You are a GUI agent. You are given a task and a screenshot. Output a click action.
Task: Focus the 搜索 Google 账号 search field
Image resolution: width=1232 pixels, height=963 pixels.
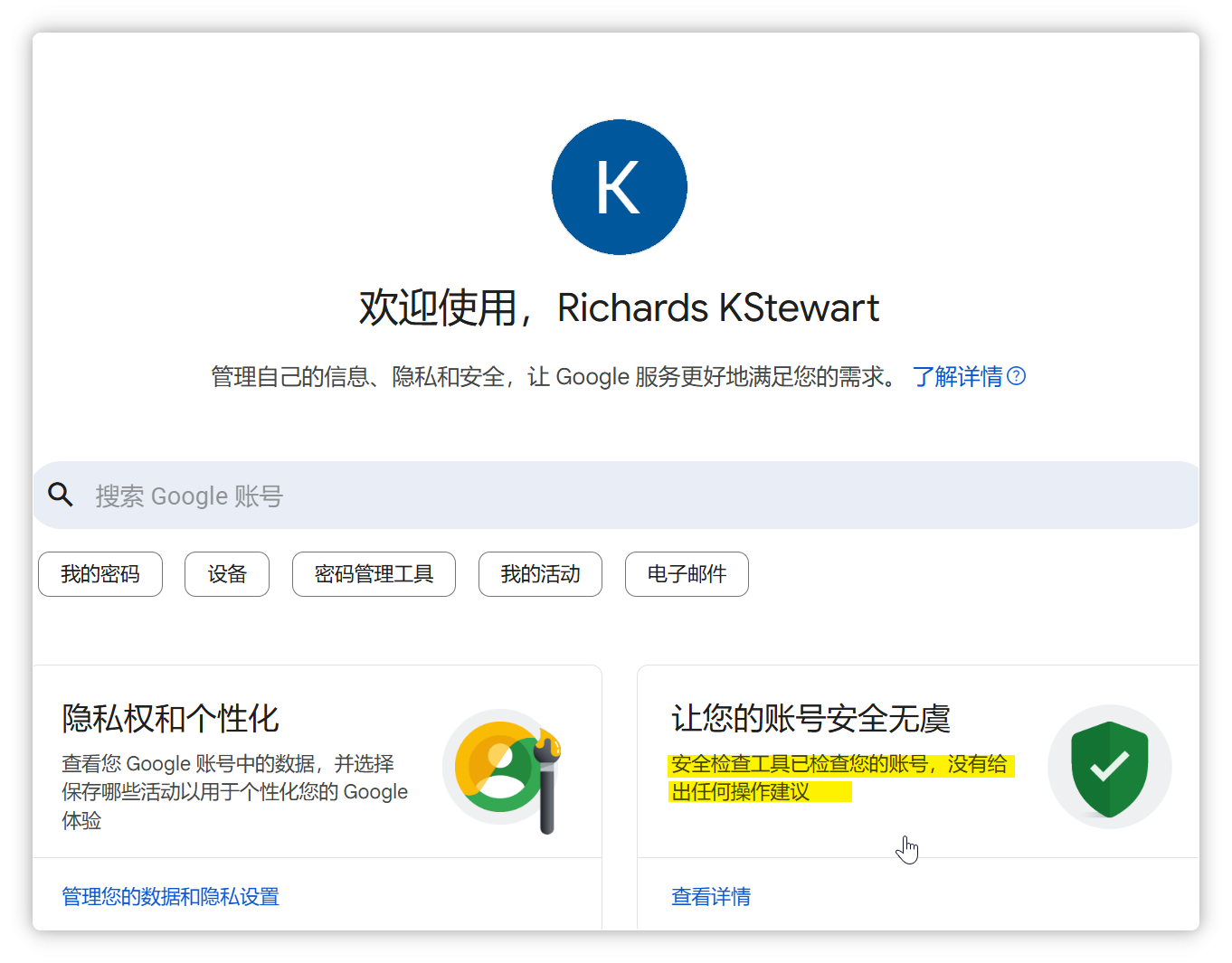coord(617,496)
